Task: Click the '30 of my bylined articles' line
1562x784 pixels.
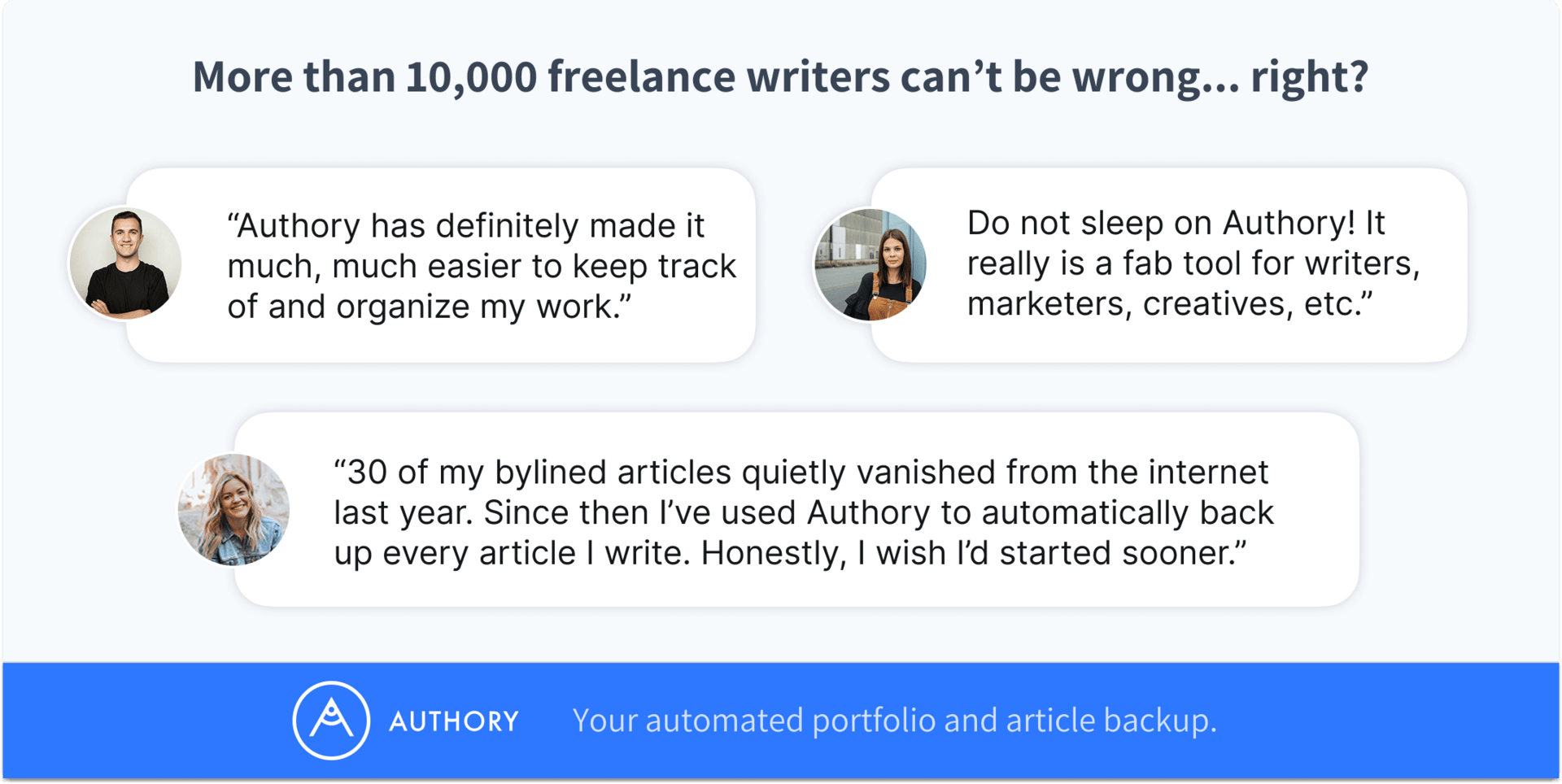Action: (x=801, y=473)
